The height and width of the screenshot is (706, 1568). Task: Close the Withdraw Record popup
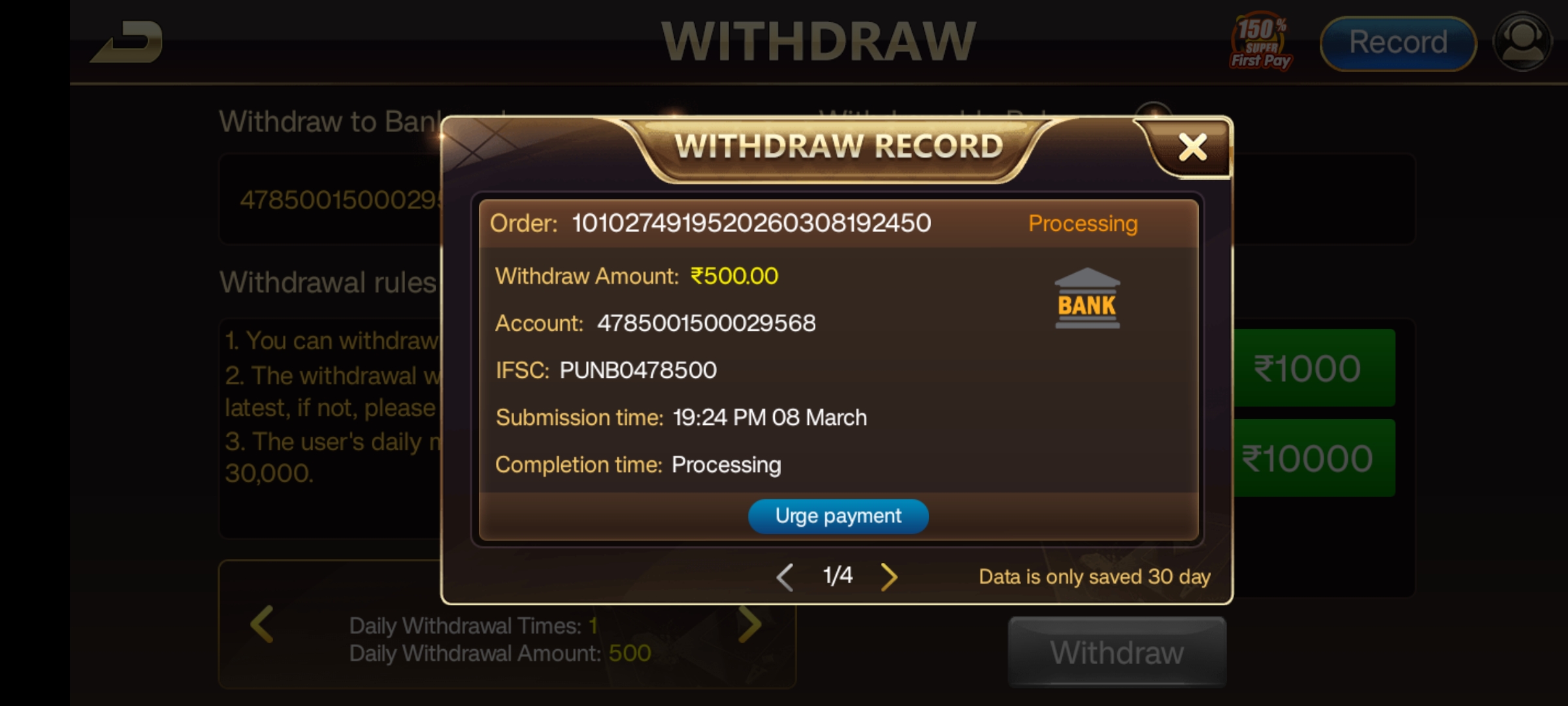point(1192,148)
